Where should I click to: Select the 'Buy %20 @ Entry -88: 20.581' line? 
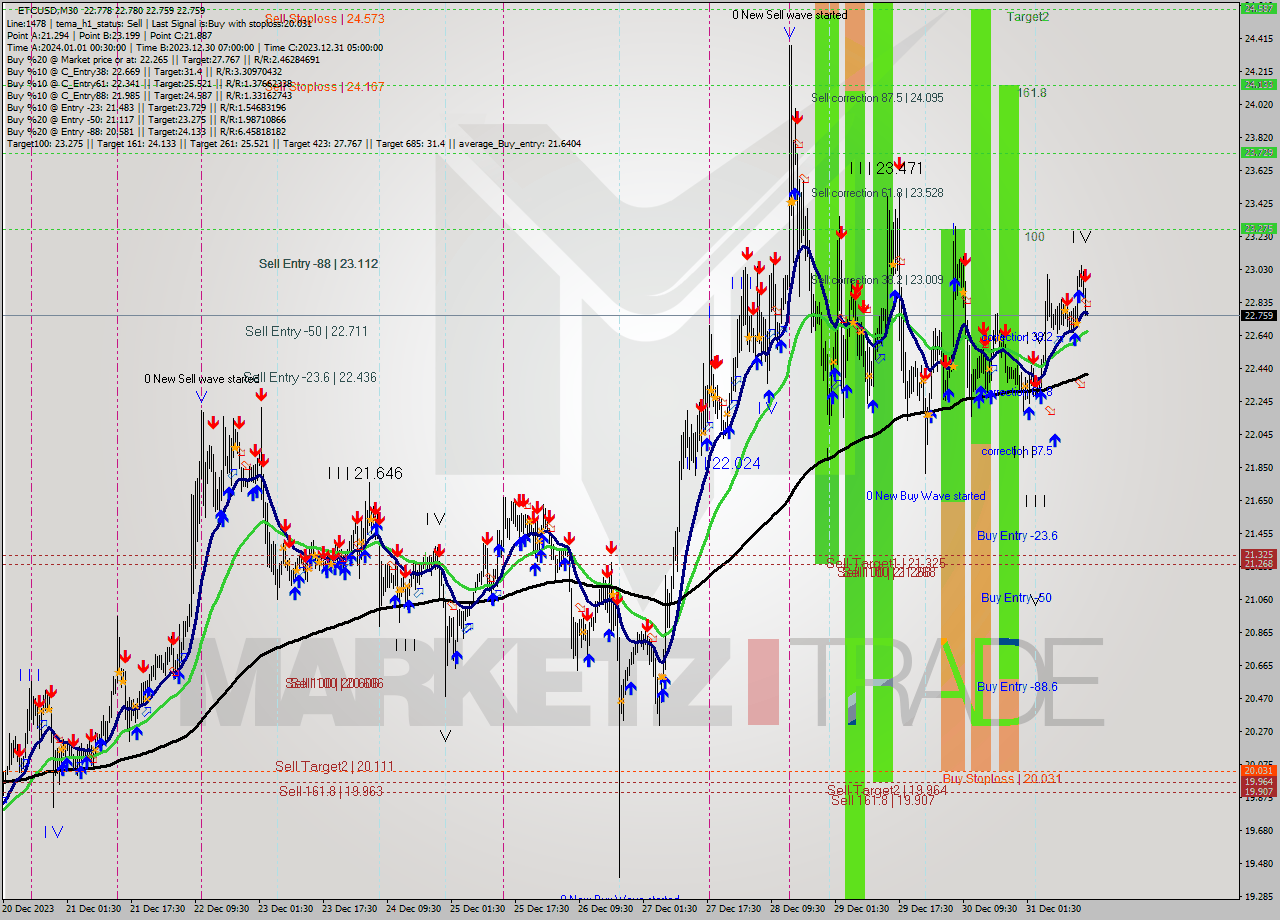pyautogui.click(x=146, y=131)
